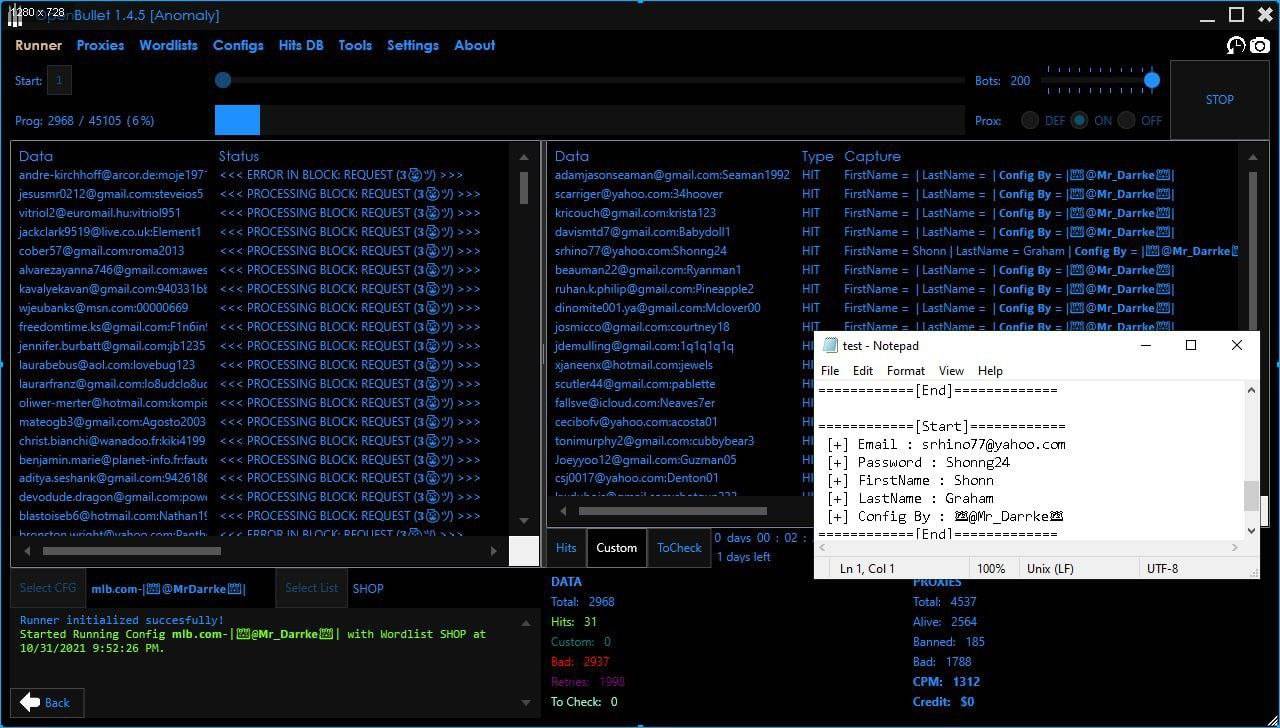This screenshot has width=1280, height=728.
Task: Click the Select CFG button
Action: (x=48, y=588)
